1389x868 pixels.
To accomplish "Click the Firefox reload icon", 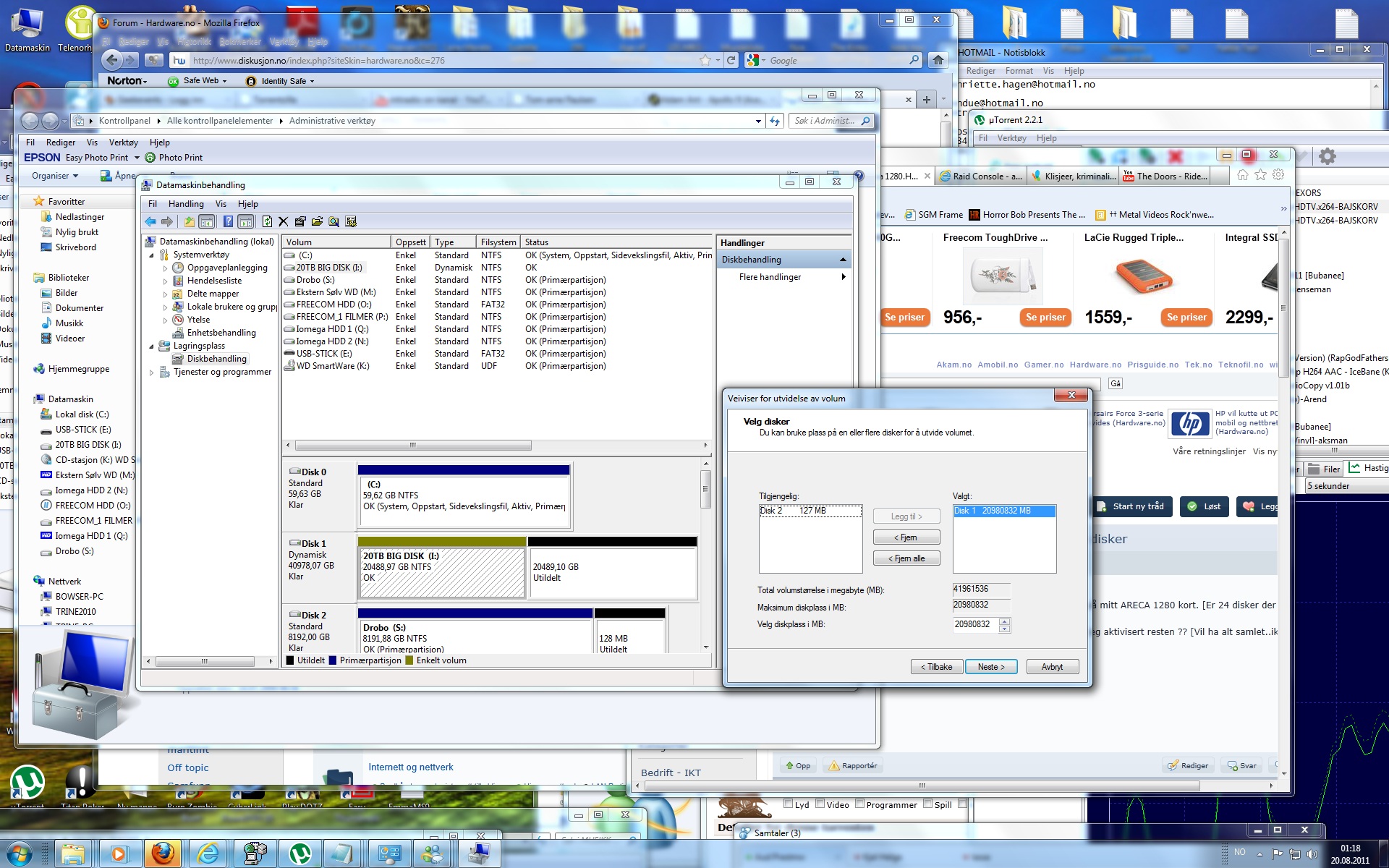I will (x=731, y=60).
